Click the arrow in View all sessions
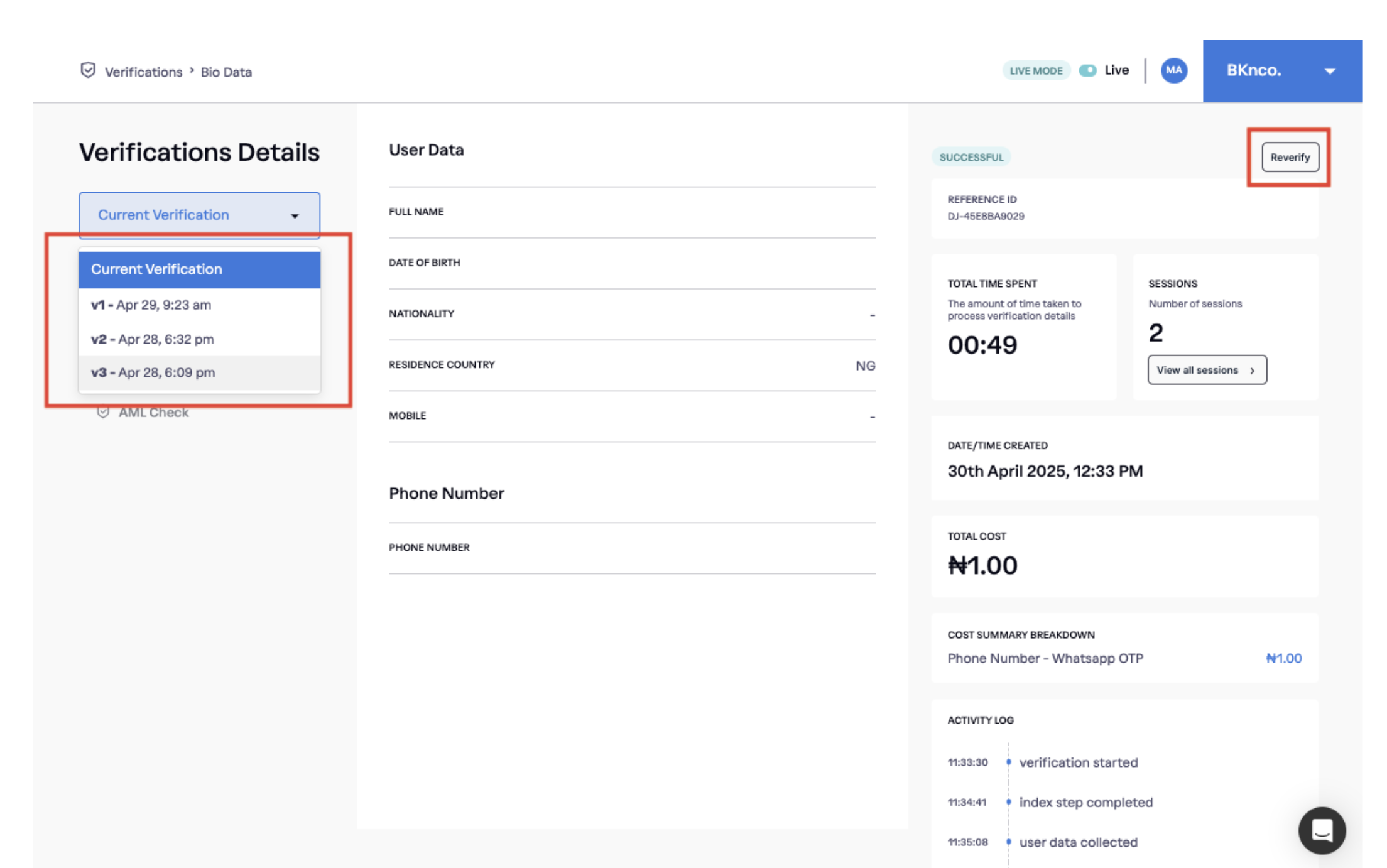This screenshot has height=868, width=1387. [x=1253, y=371]
